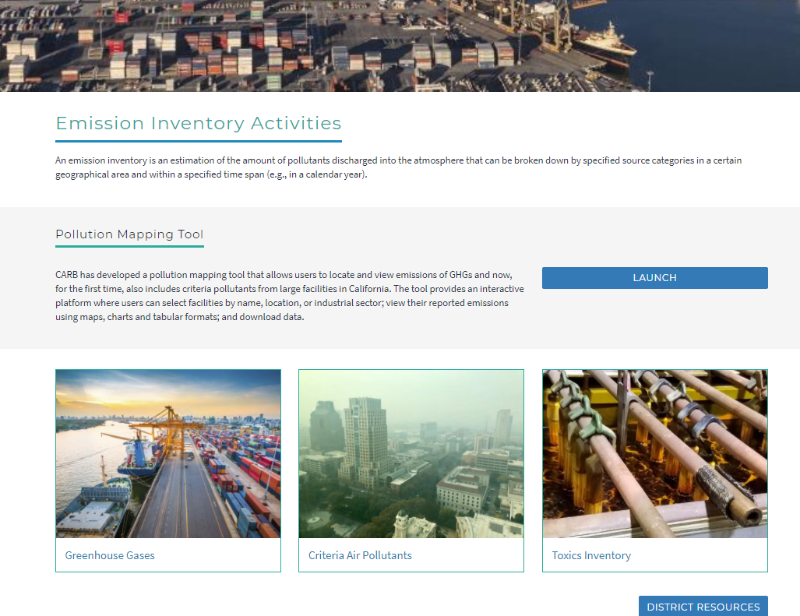Click the Emission Inventory Activities heading
This screenshot has width=800, height=616.
pos(198,124)
